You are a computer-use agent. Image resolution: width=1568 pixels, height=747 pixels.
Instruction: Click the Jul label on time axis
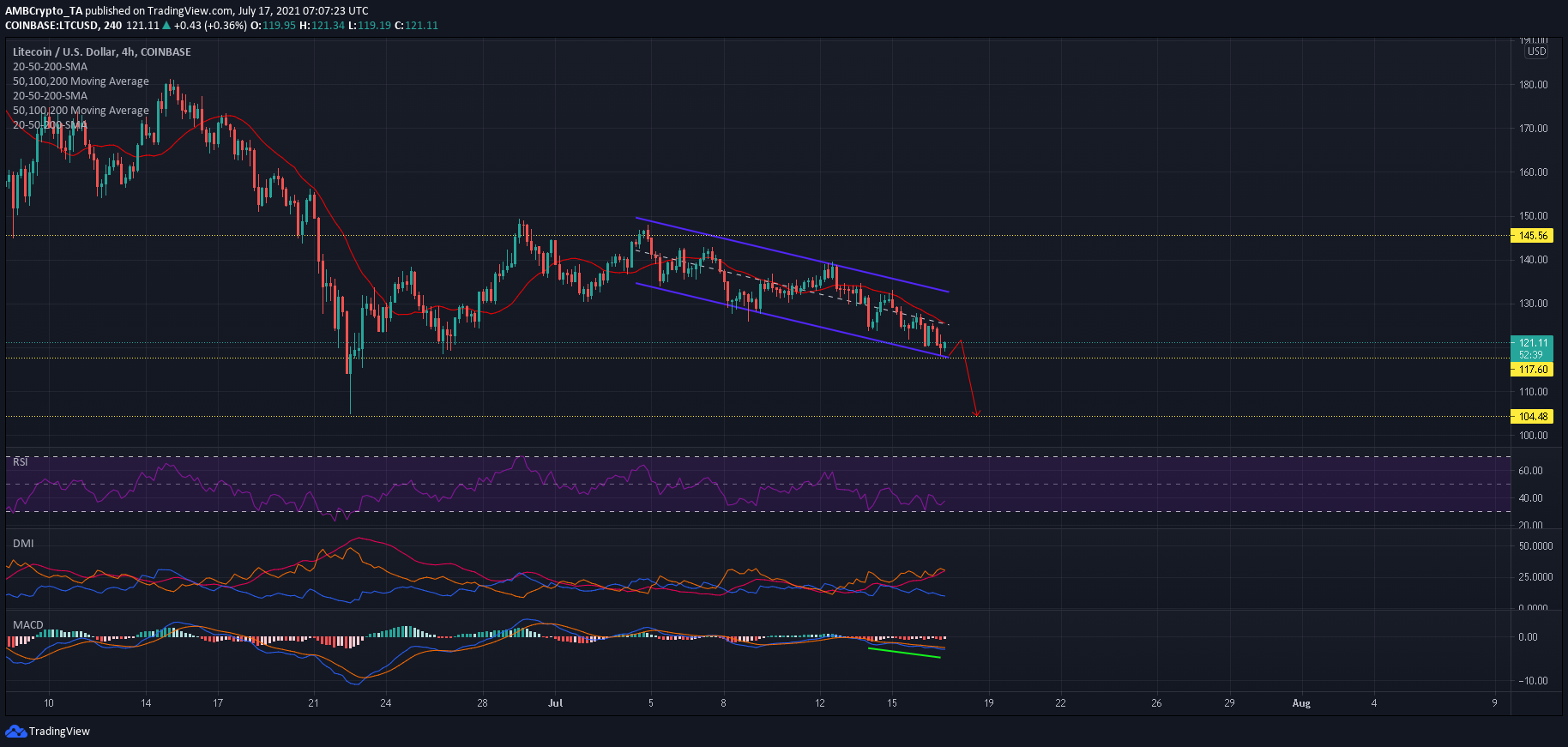556,702
